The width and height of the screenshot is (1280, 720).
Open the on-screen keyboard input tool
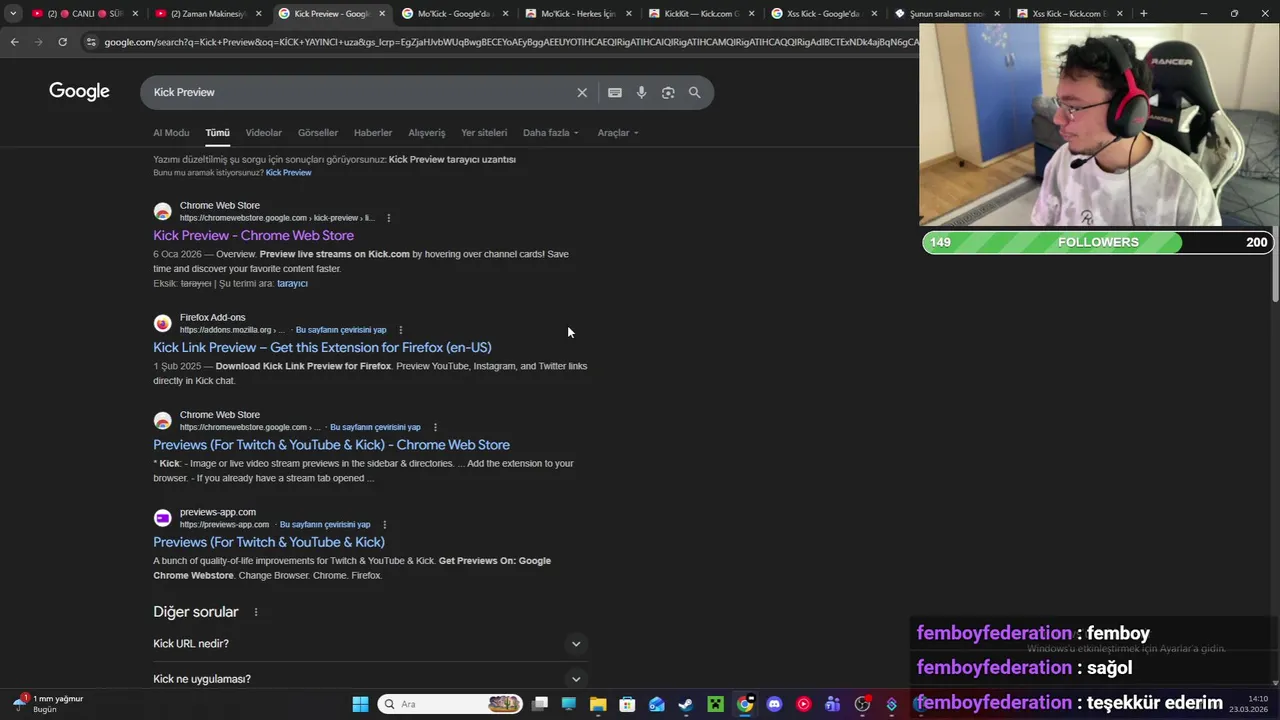click(615, 92)
